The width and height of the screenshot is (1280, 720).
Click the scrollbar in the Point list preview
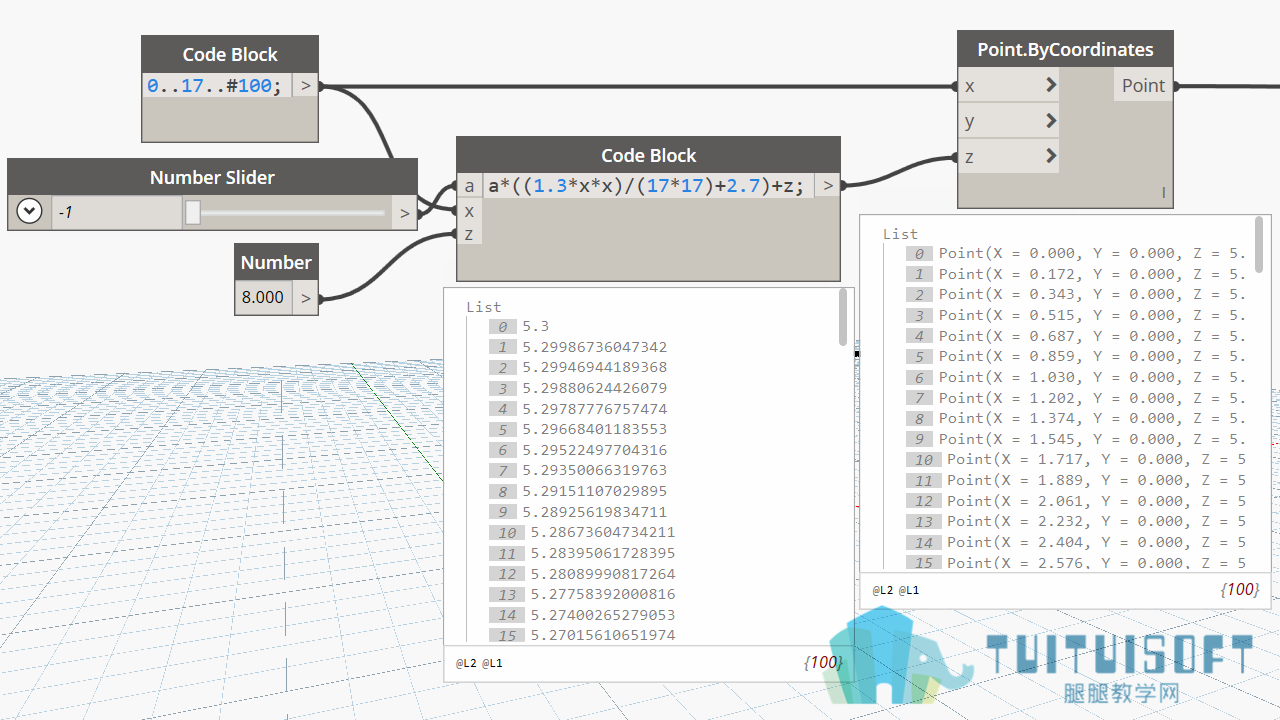click(1259, 245)
